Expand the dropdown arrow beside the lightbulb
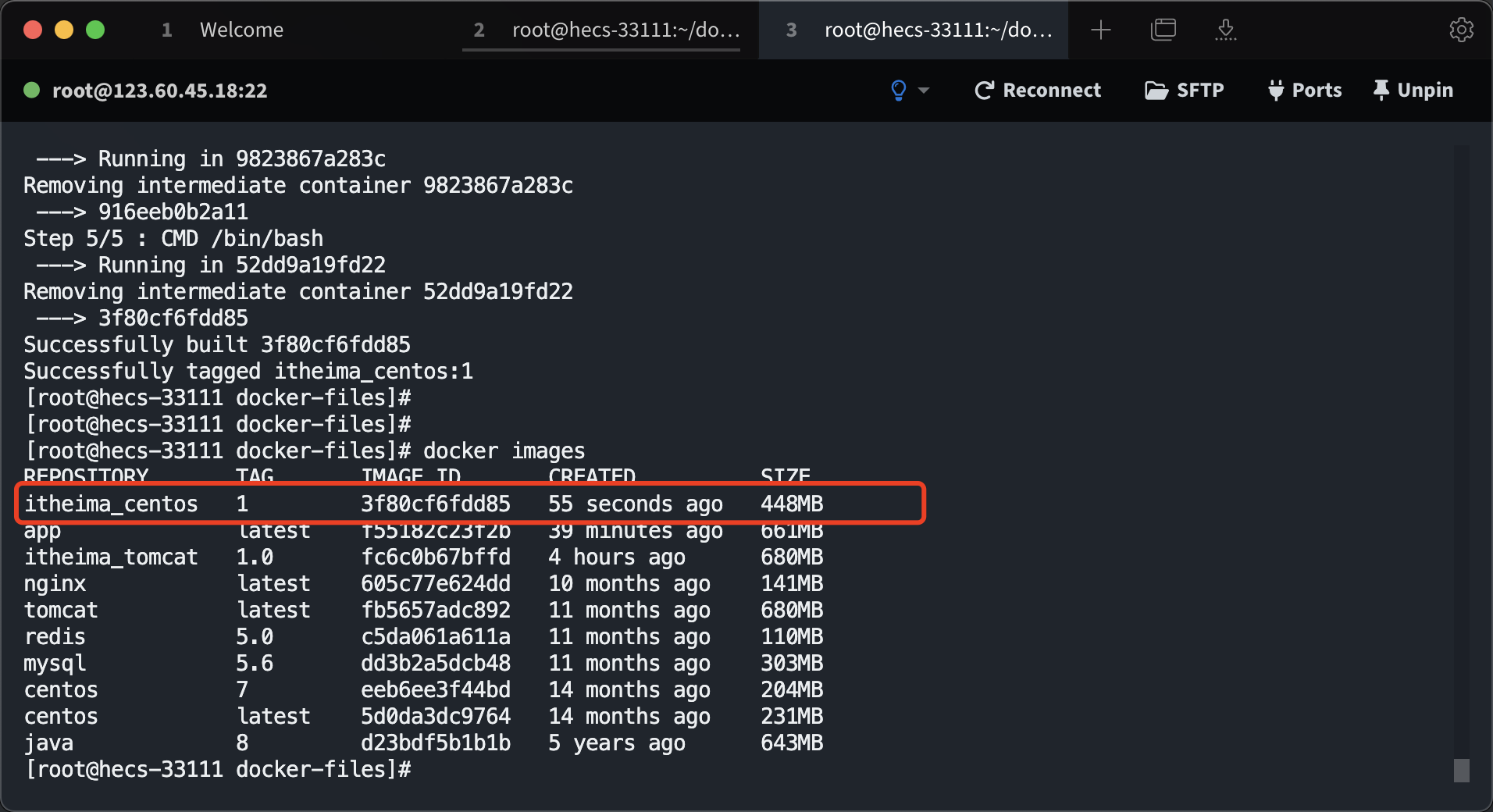 924,91
